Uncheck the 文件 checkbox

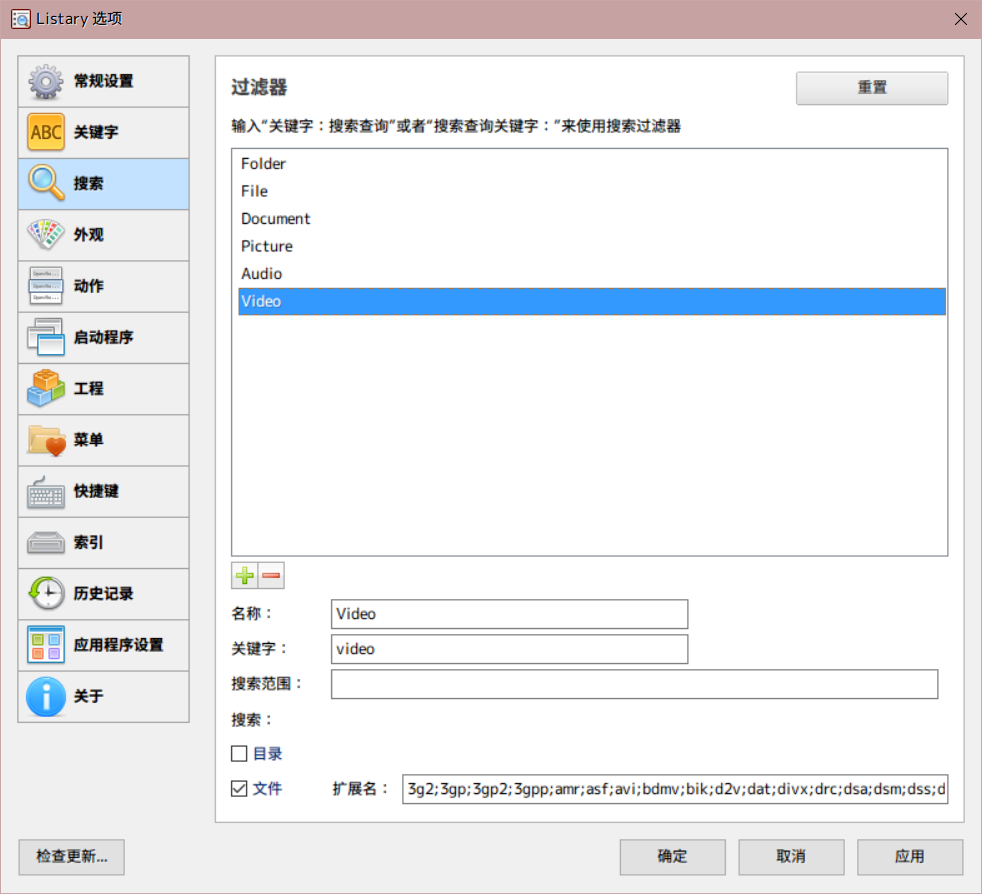(239, 788)
